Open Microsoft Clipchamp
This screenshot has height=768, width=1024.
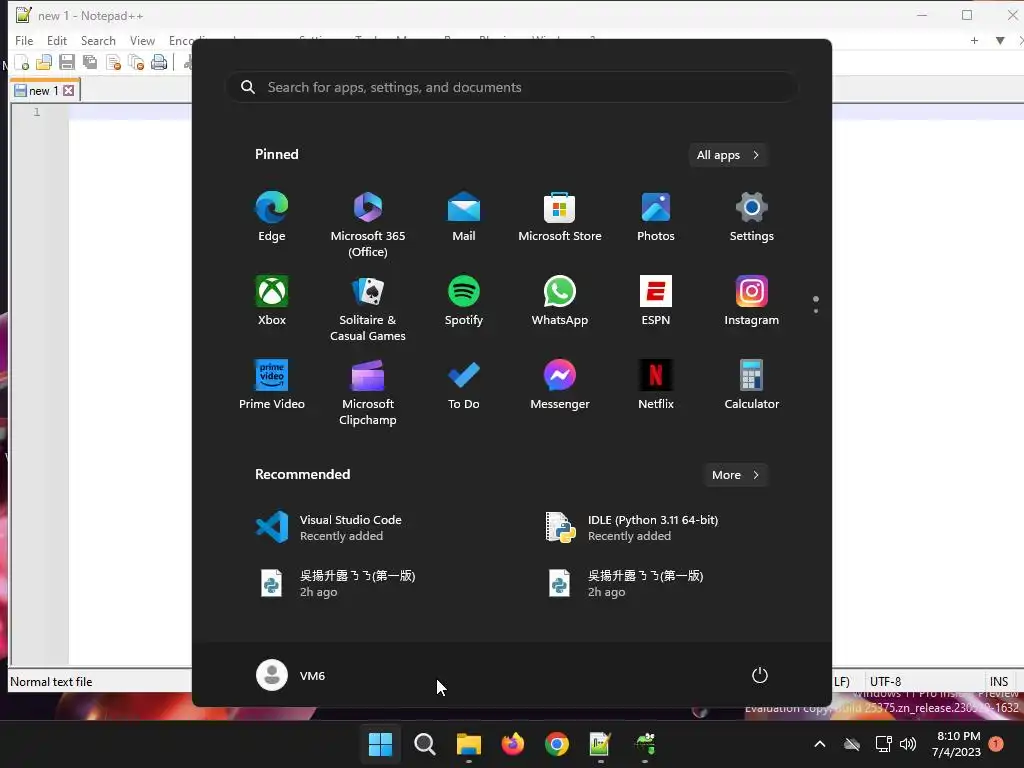click(x=368, y=392)
